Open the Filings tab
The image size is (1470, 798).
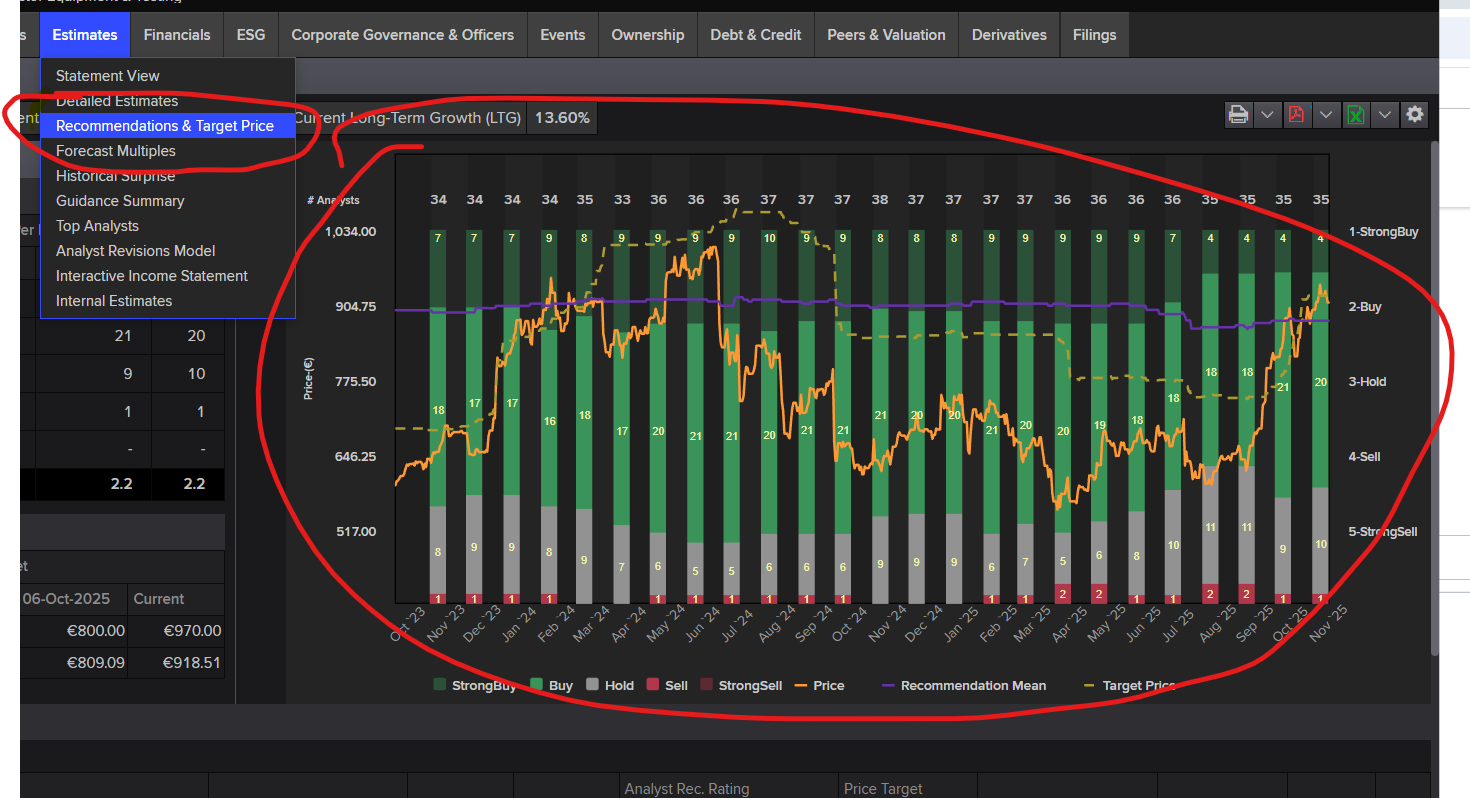tap(1095, 35)
